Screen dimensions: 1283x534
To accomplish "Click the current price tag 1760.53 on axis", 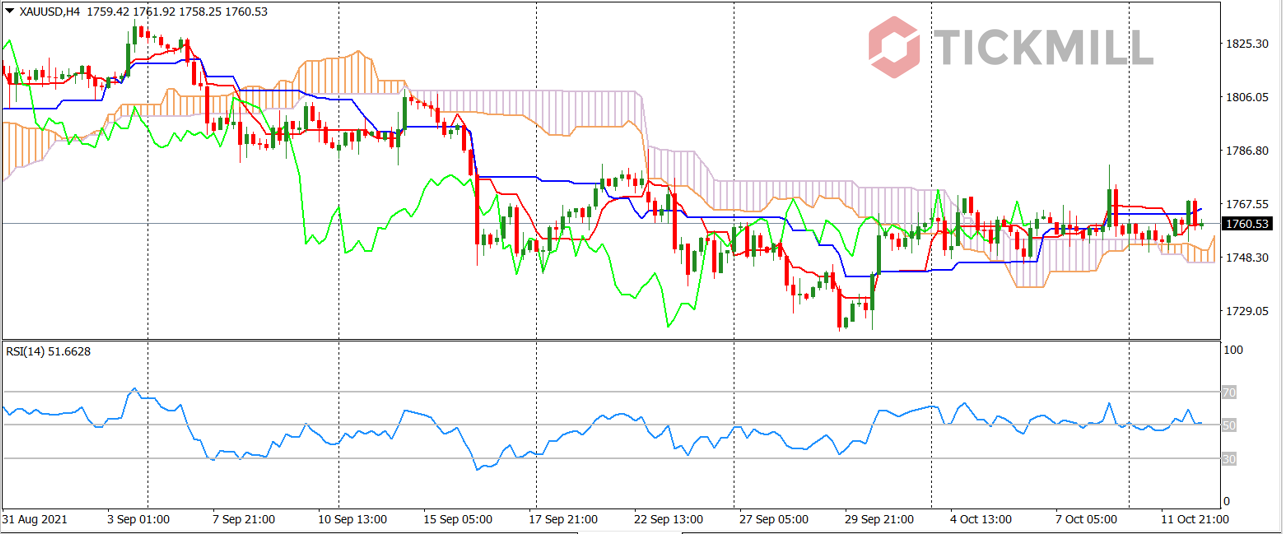I will pyautogui.click(x=1246, y=224).
